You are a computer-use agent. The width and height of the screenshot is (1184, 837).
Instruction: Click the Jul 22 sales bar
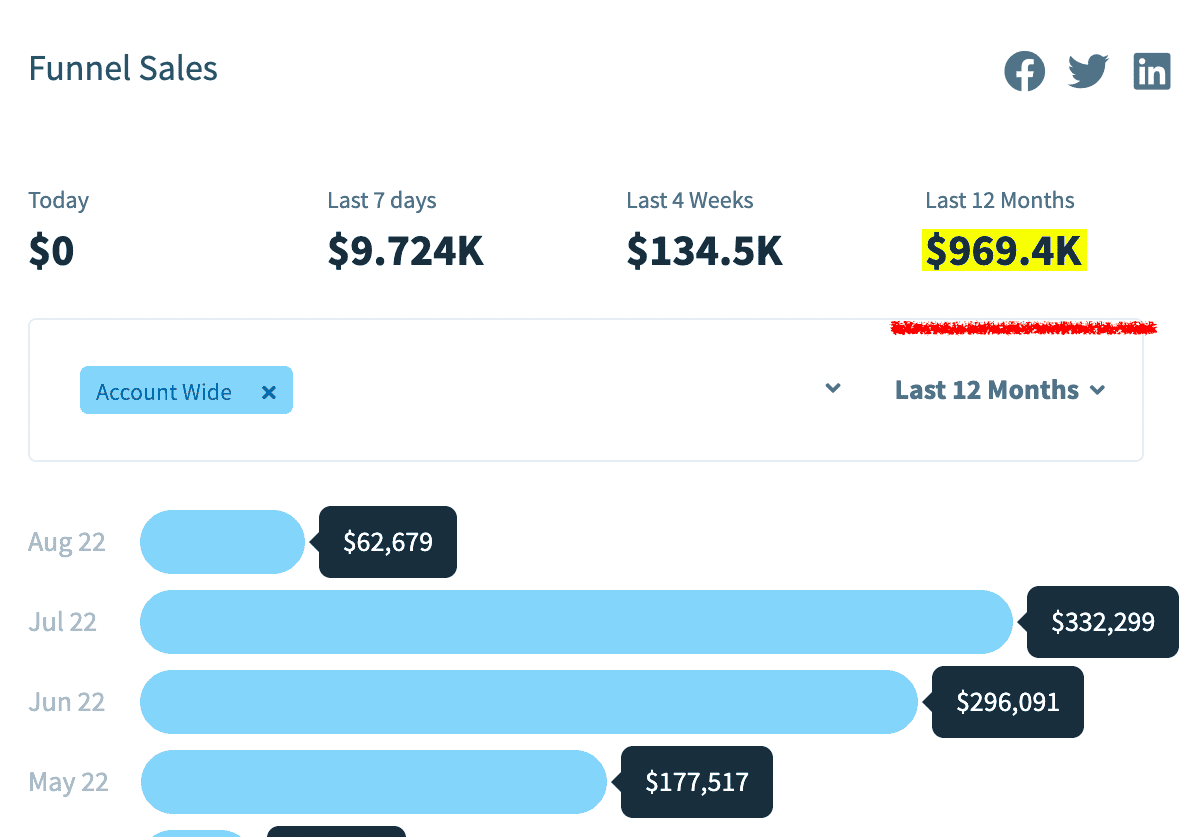click(x=576, y=622)
